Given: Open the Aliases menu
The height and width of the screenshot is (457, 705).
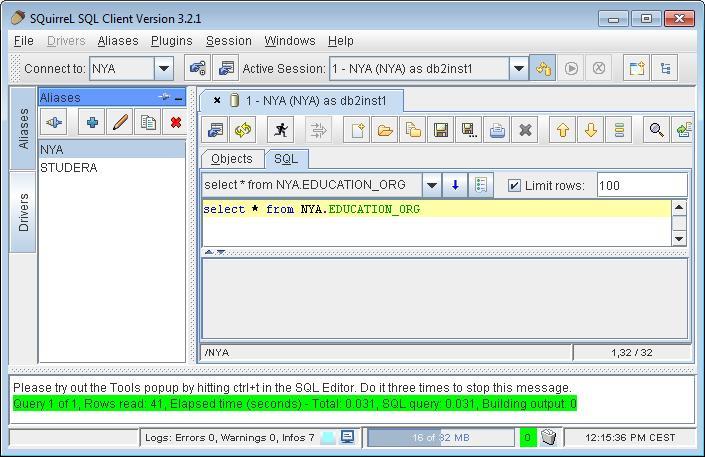Looking at the screenshot, I should click(x=118, y=41).
